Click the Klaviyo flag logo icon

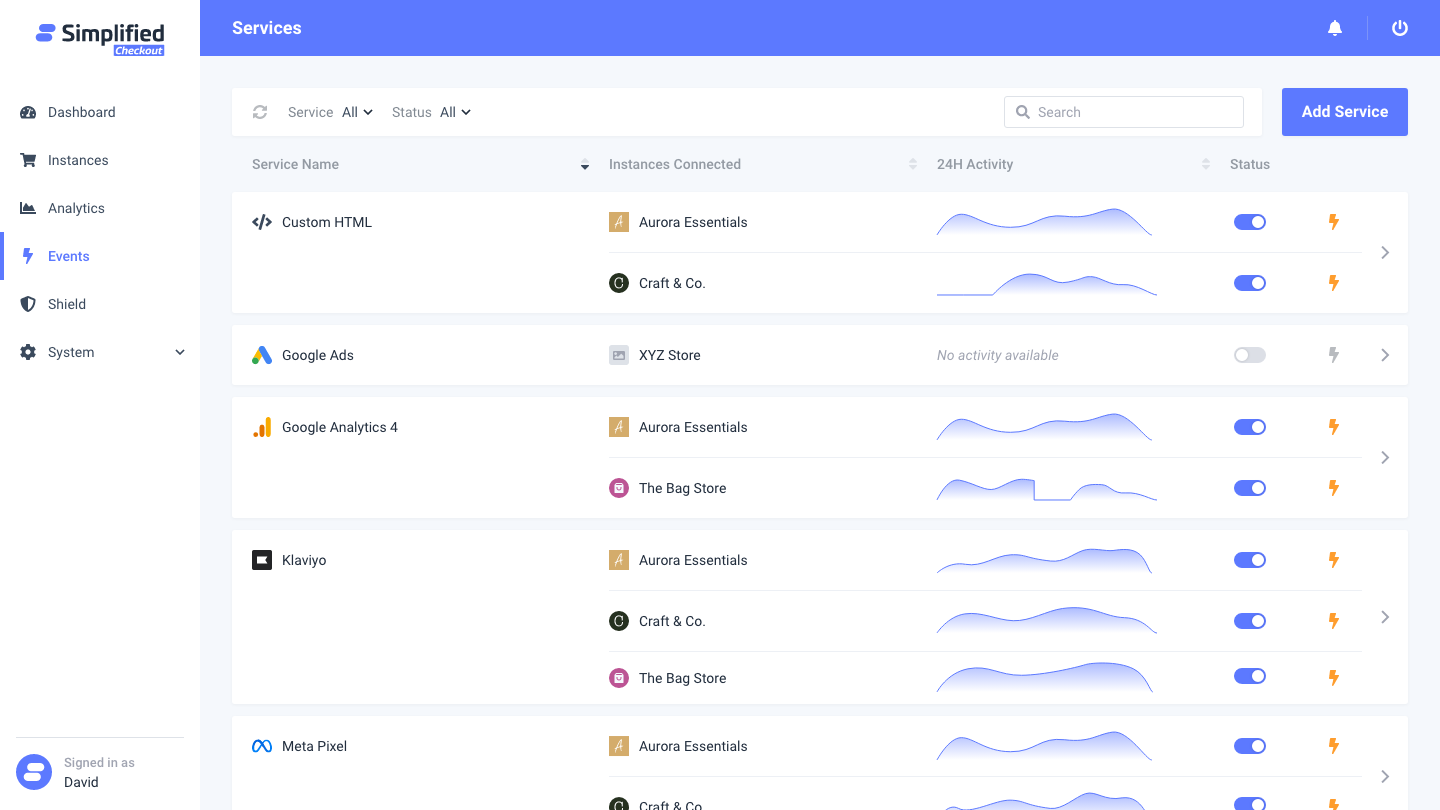[262, 560]
